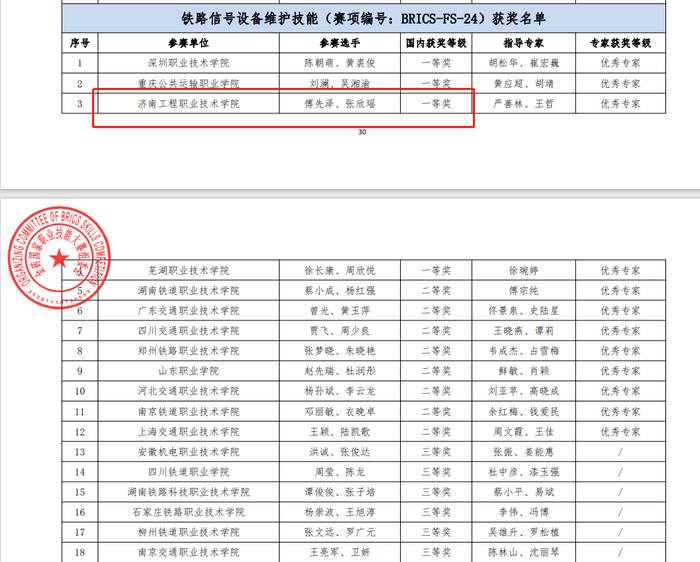Select the cell 周莹、陈龙
The height and width of the screenshot is (562, 700).
[340, 472]
